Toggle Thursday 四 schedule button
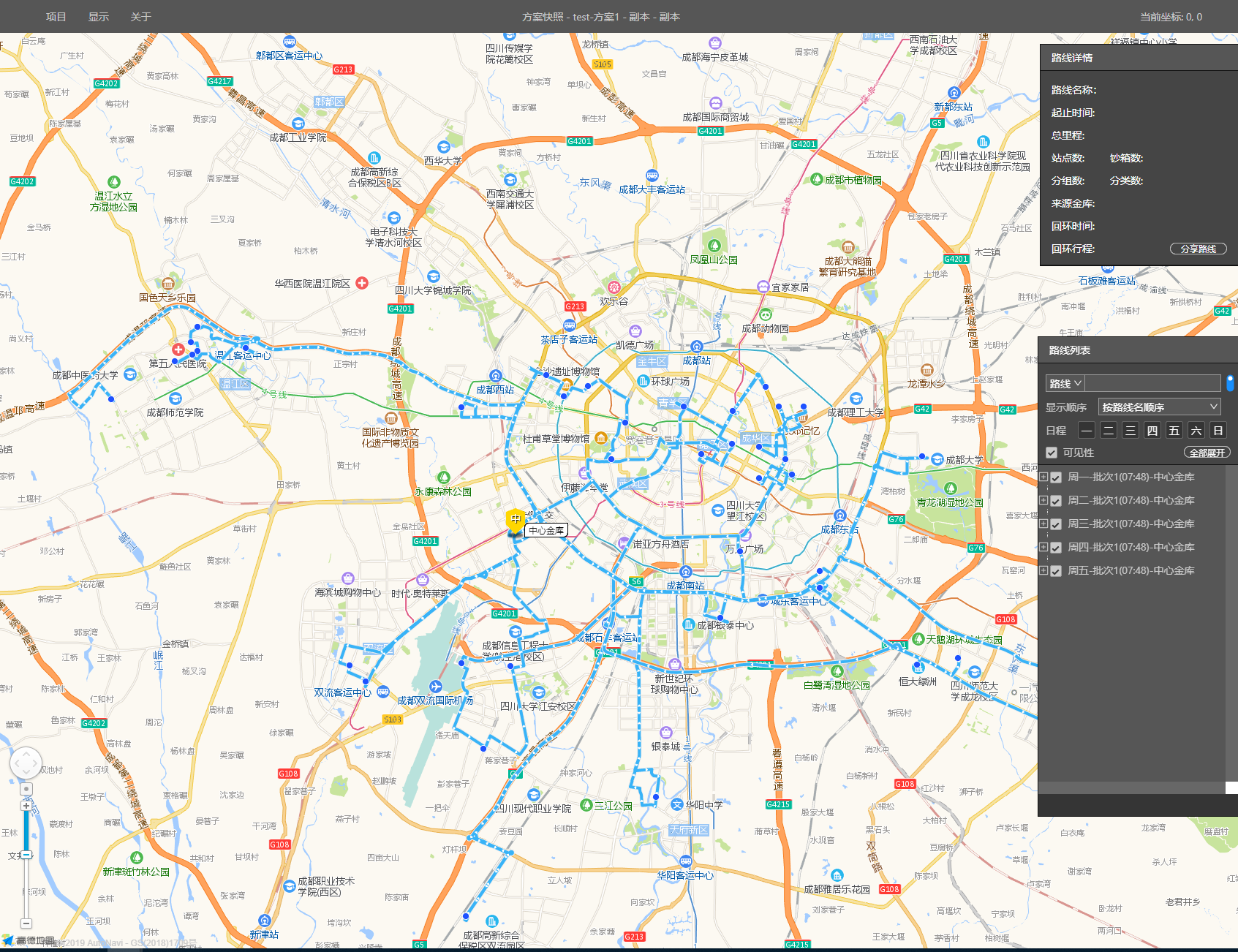1238x952 pixels. [1152, 431]
